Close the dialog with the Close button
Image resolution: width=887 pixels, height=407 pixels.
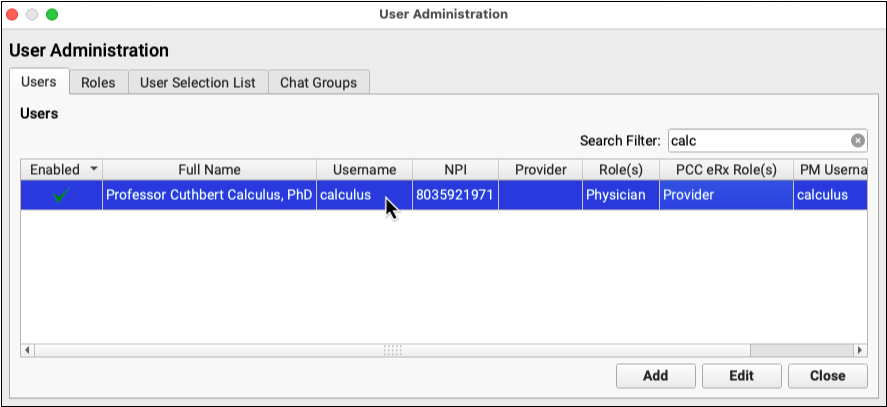(x=826, y=376)
